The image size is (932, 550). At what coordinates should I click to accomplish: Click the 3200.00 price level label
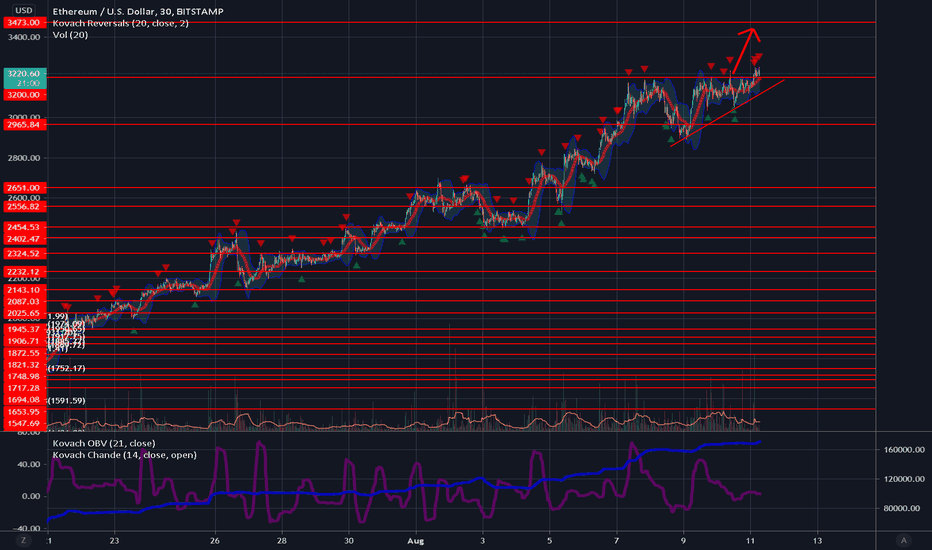[x=24, y=95]
